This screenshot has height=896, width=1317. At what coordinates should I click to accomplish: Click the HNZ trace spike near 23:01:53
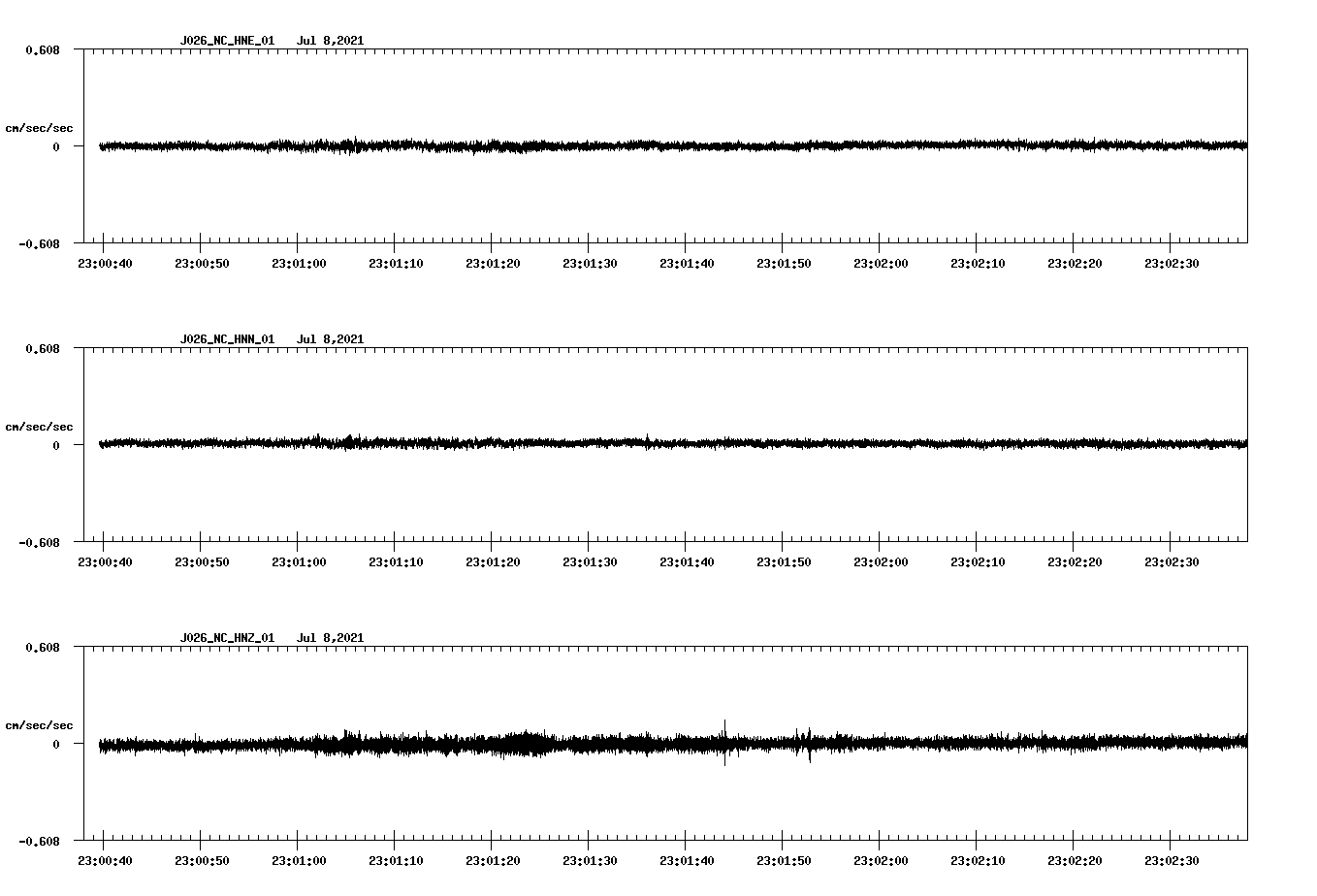click(809, 745)
